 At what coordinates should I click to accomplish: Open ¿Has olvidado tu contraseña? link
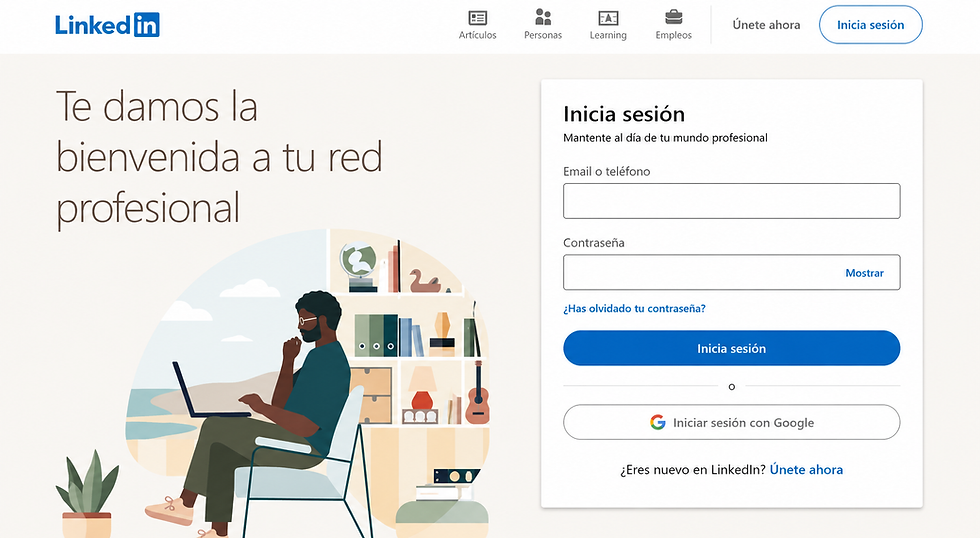pyautogui.click(x=634, y=309)
